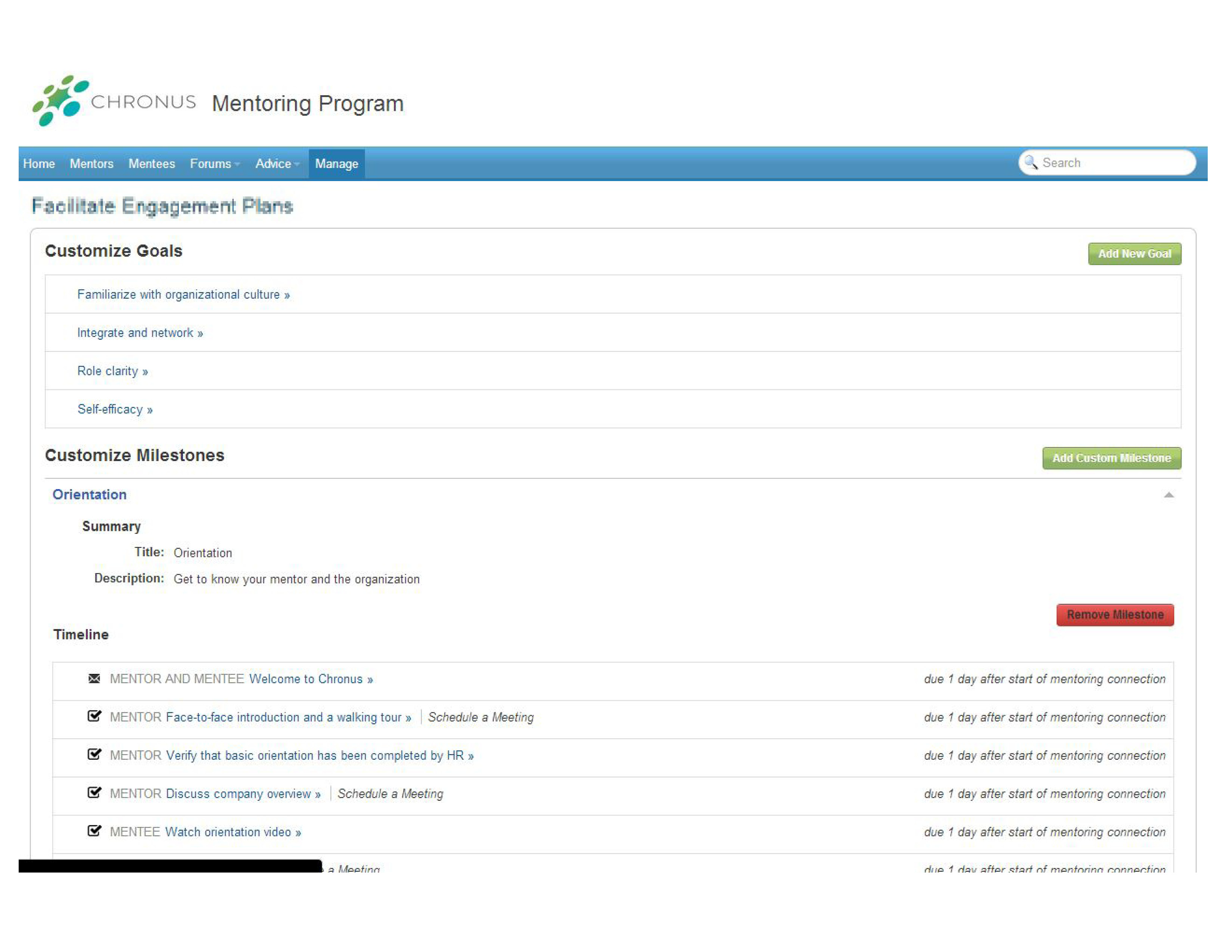Open the Advice dropdown menu
This screenshot has height=952, width=1232.
point(275,163)
